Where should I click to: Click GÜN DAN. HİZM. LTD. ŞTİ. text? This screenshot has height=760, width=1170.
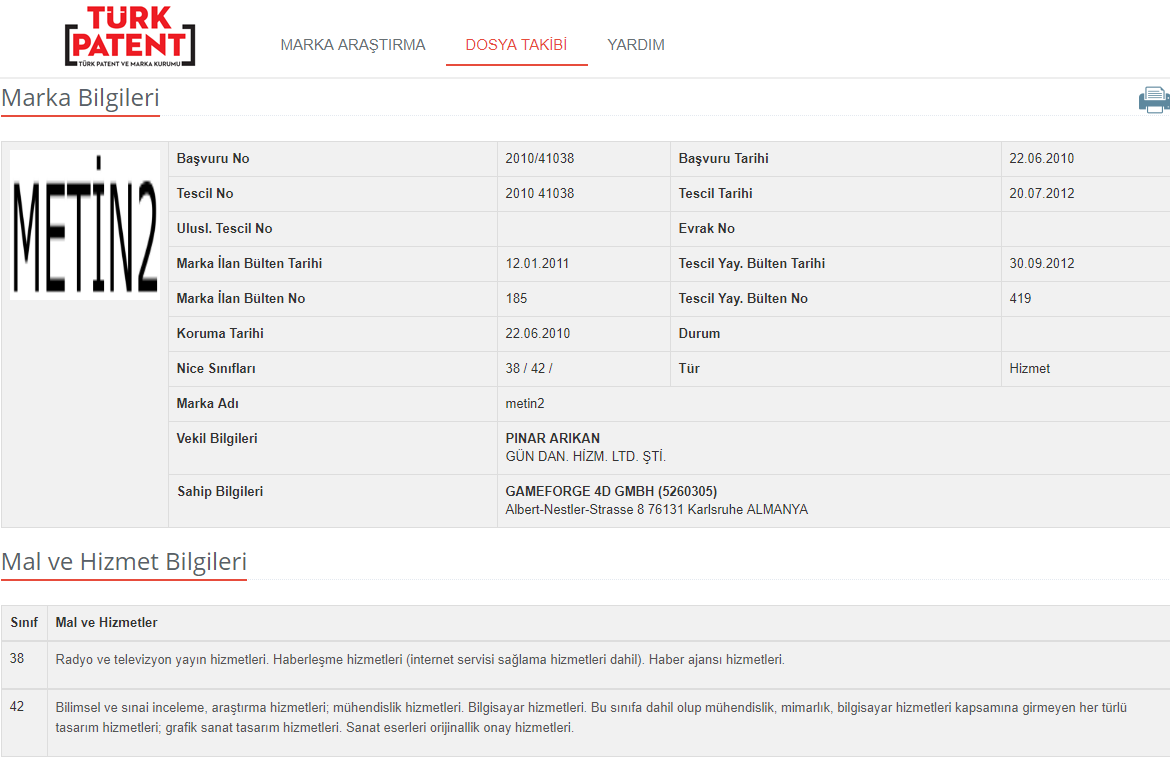coord(586,456)
